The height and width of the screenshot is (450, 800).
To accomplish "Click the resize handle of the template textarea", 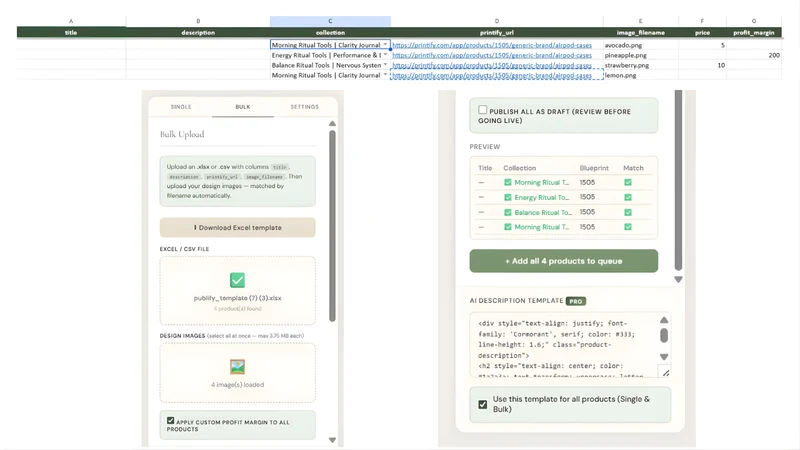I will click(666, 373).
